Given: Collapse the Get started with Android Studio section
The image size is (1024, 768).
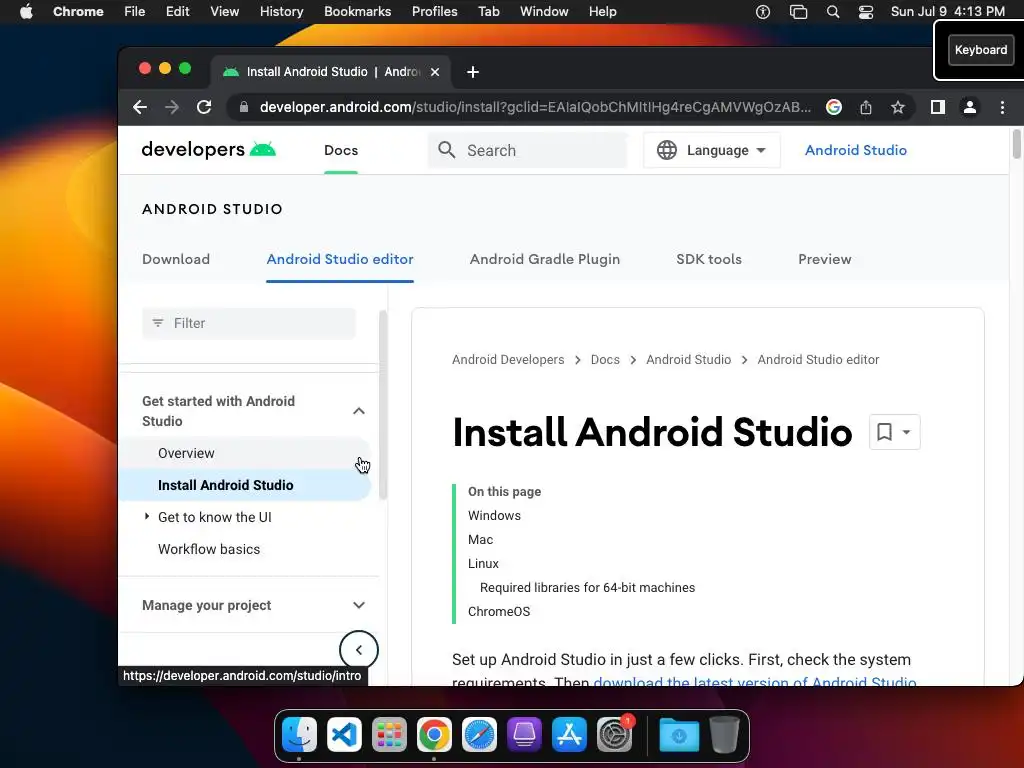Looking at the screenshot, I should (359, 411).
